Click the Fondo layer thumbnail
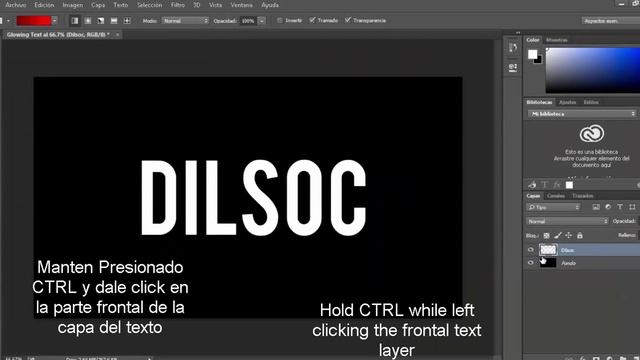Image resolution: width=640 pixels, height=360 pixels. (x=548, y=263)
